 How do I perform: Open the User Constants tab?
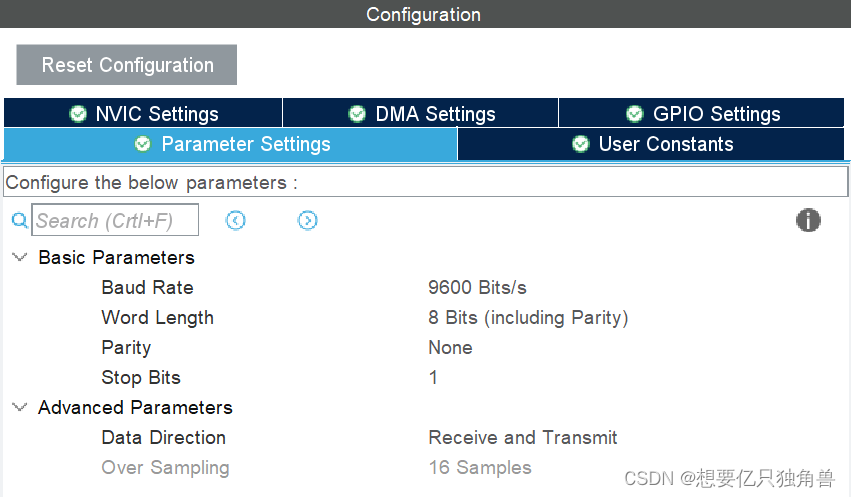click(x=665, y=144)
